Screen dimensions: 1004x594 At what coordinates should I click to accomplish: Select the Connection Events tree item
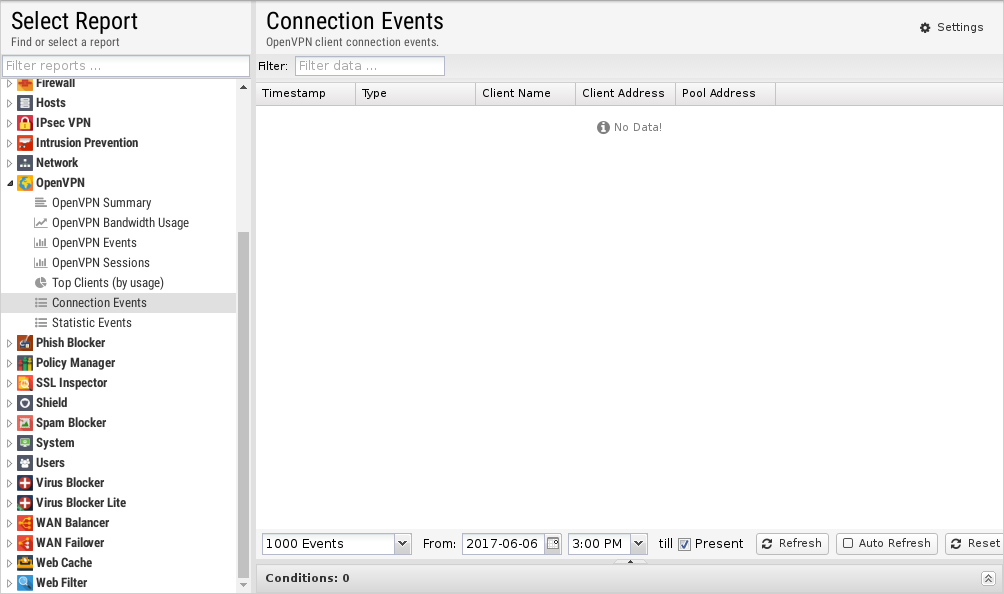click(118, 303)
